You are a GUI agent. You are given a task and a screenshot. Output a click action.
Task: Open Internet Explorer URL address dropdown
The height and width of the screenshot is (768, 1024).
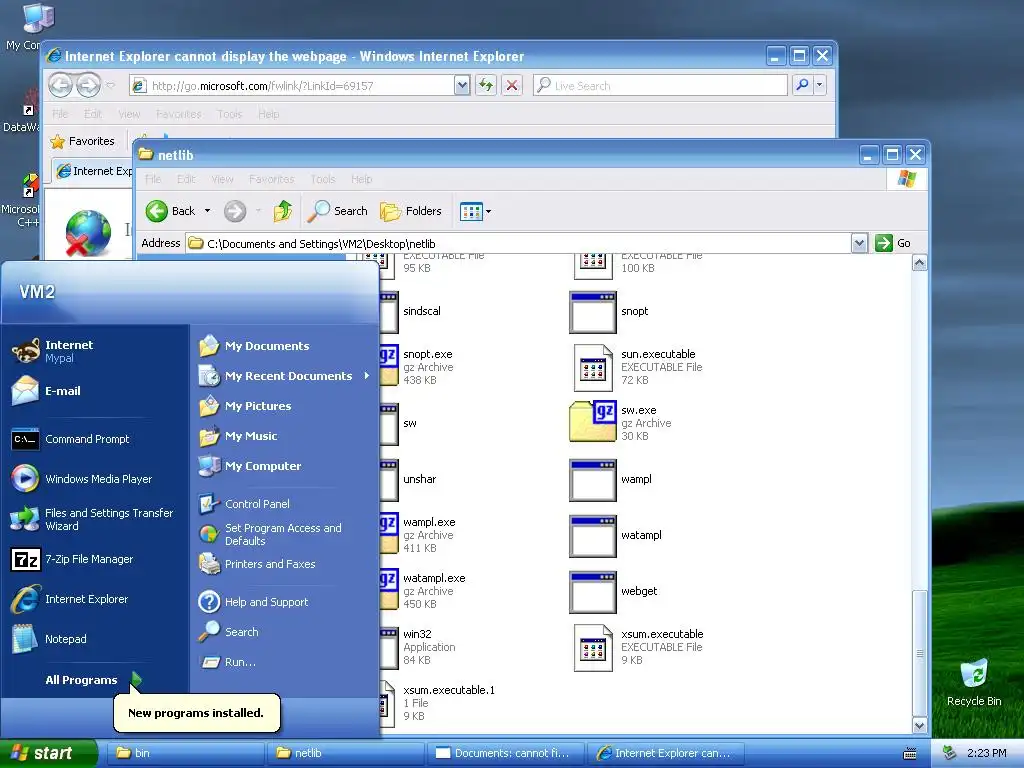462,85
